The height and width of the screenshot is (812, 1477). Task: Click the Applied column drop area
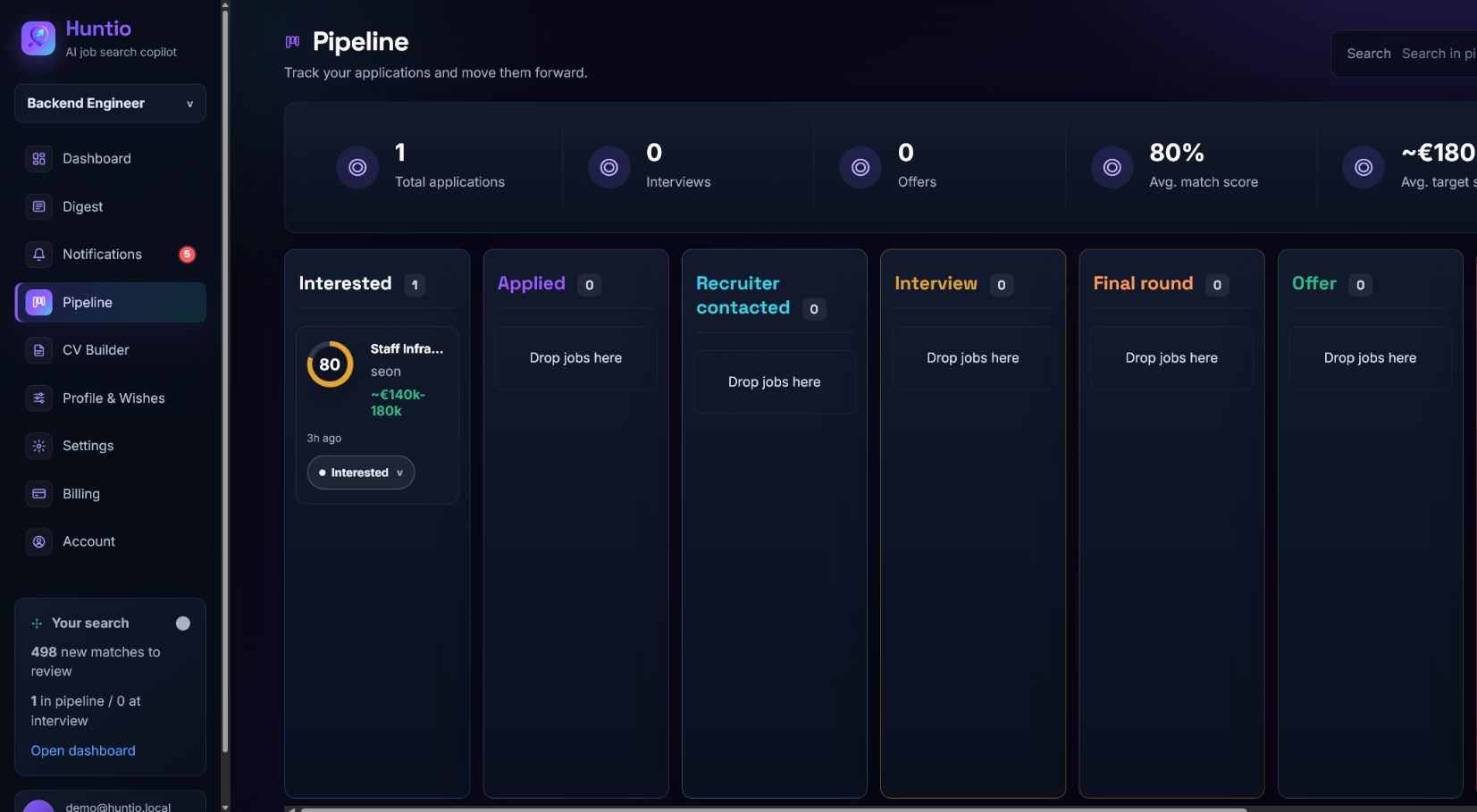coord(575,358)
